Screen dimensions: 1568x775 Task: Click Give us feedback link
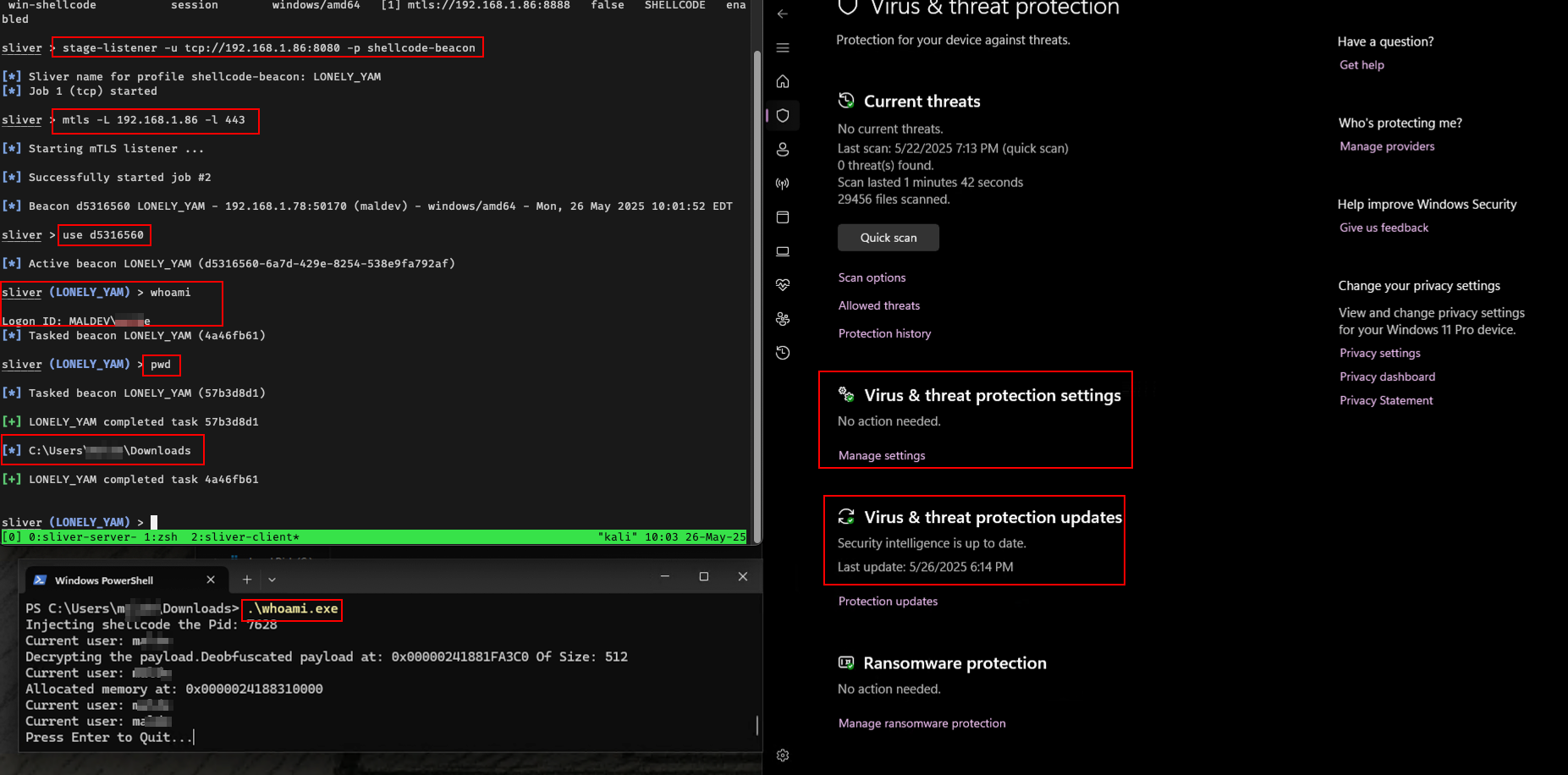coord(1384,228)
